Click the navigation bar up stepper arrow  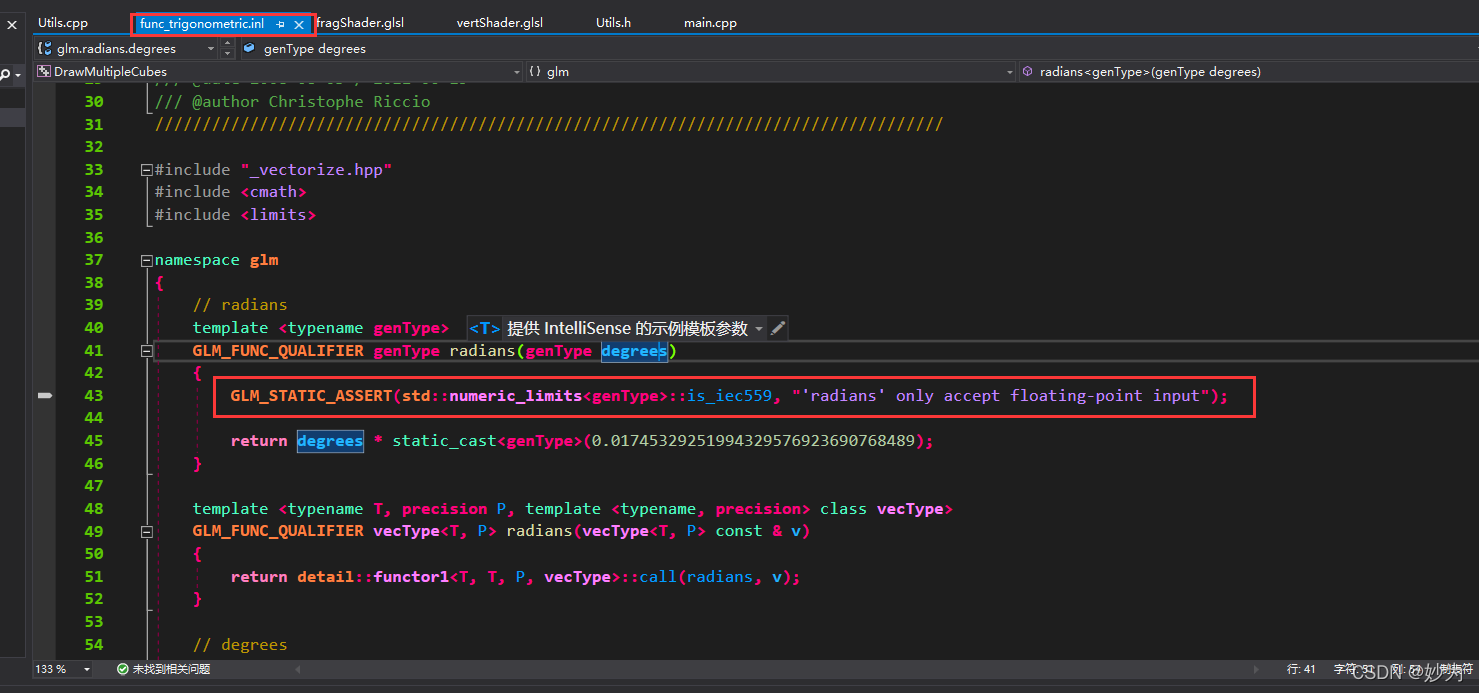228,44
